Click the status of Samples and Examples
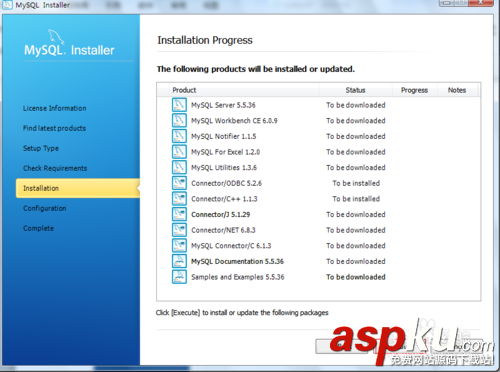The height and width of the screenshot is (372, 500). 356,277
